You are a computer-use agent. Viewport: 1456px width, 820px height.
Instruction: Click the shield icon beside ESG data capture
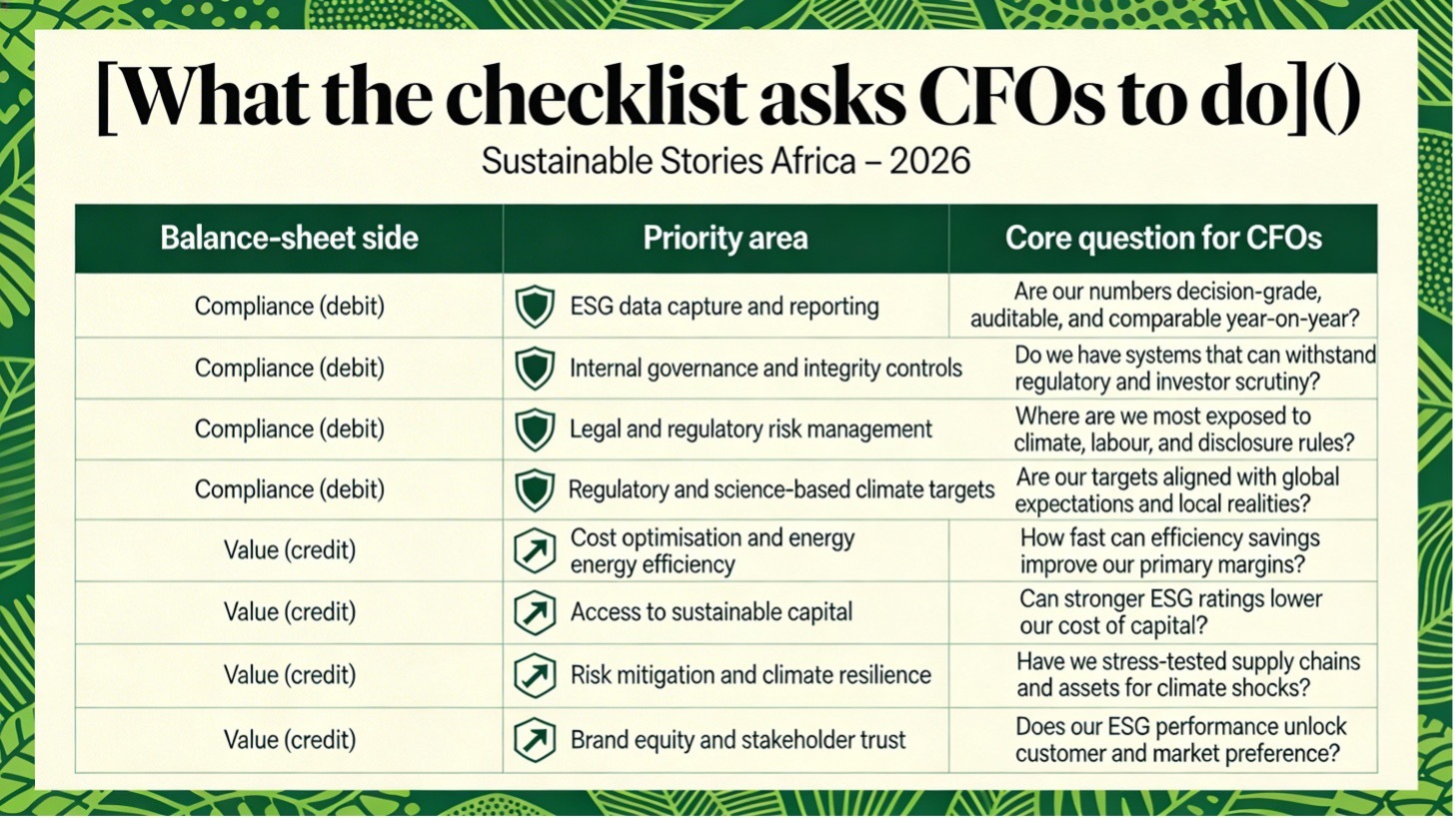click(x=535, y=307)
